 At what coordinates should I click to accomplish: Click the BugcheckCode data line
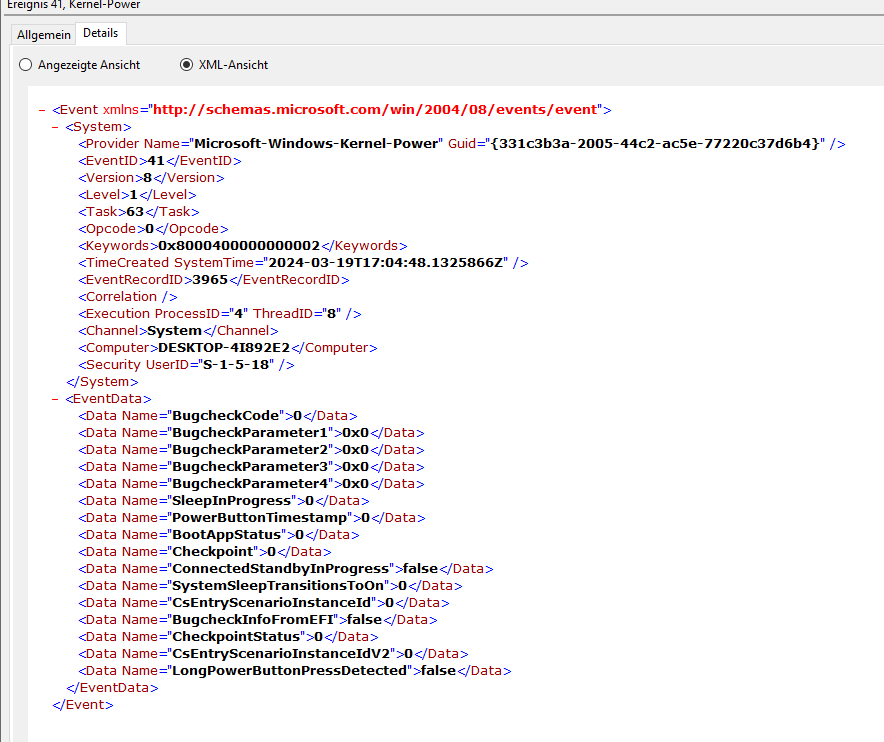tap(218, 416)
